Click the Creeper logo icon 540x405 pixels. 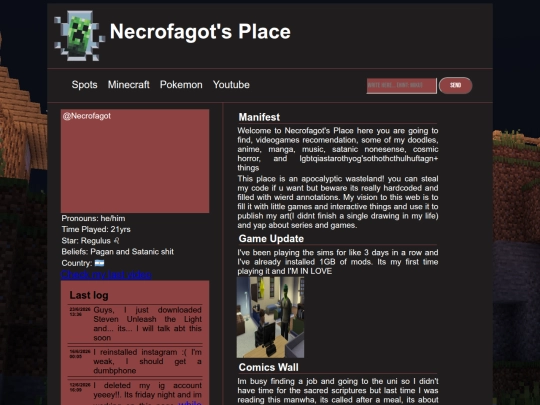tap(80, 36)
